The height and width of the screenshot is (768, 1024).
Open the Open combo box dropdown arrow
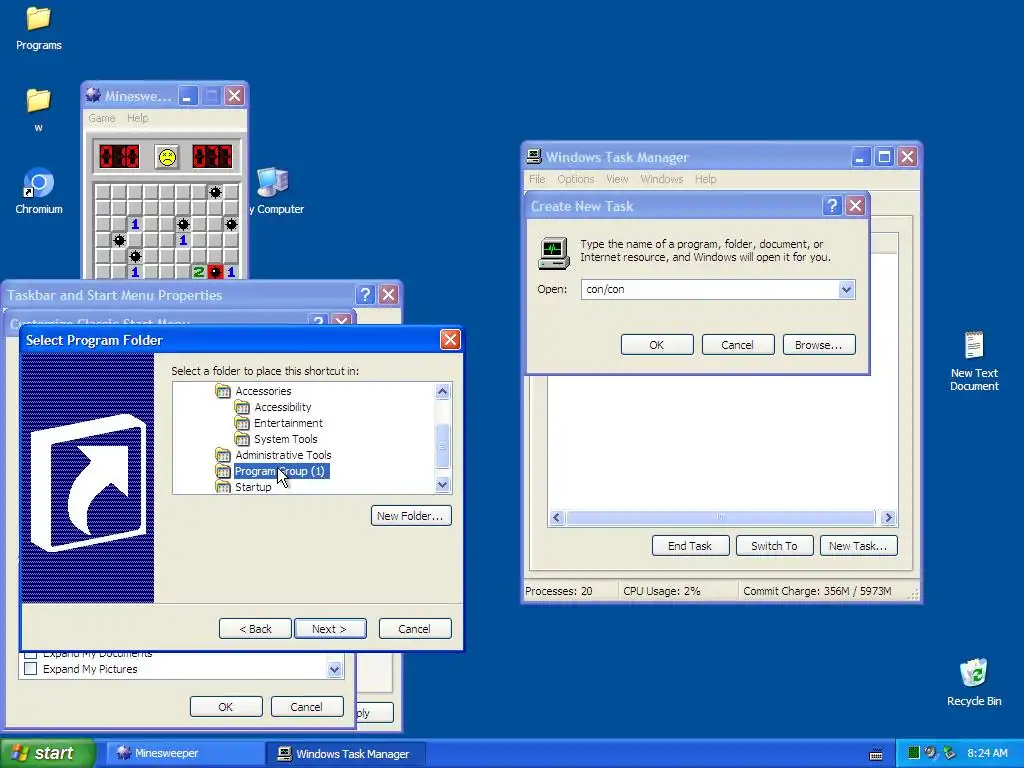click(x=846, y=289)
